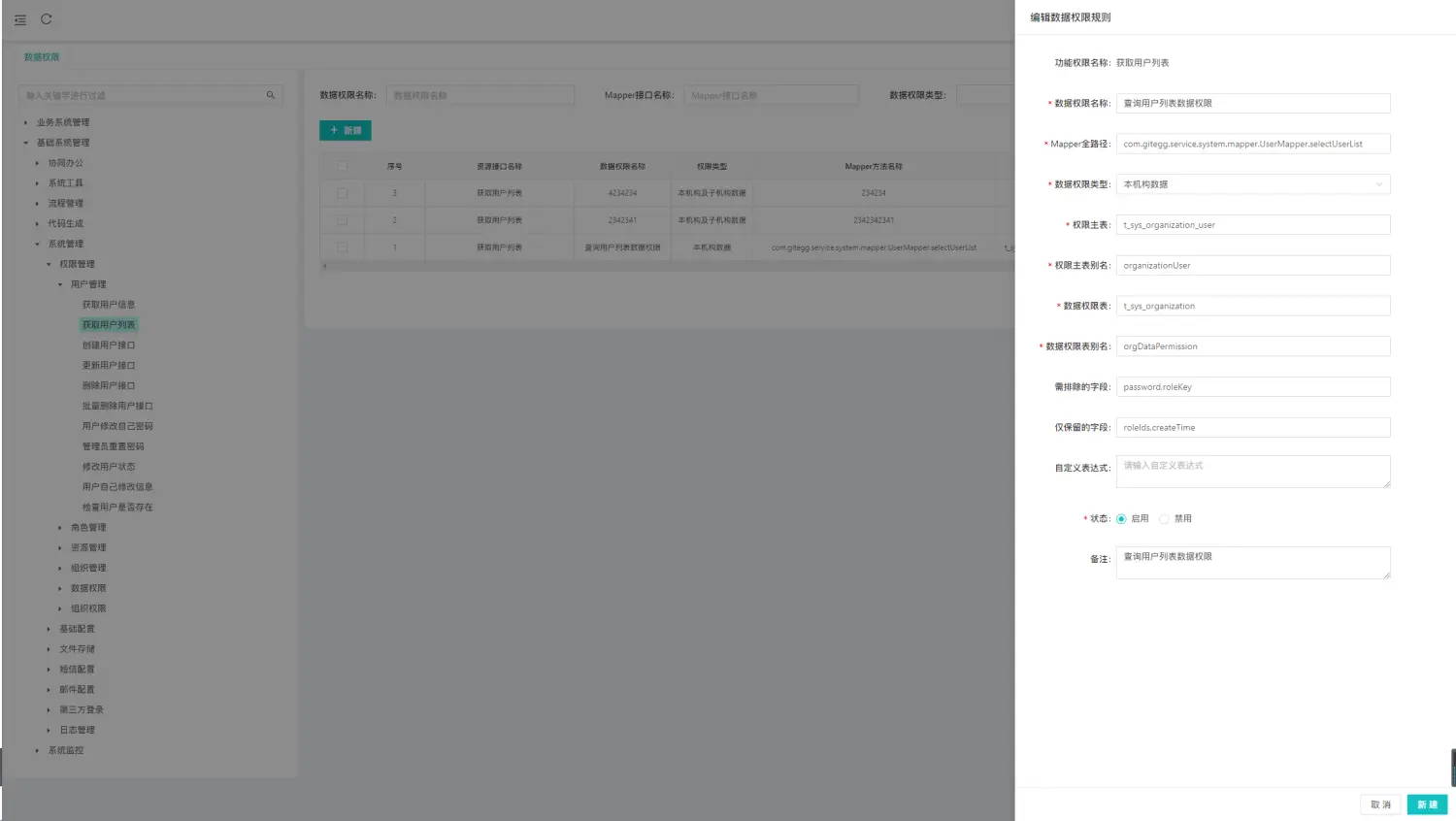The image size is (1456, 821).
Task: Click the 需排除的字段 field with password,roleKey
Action: (1253, 387)
